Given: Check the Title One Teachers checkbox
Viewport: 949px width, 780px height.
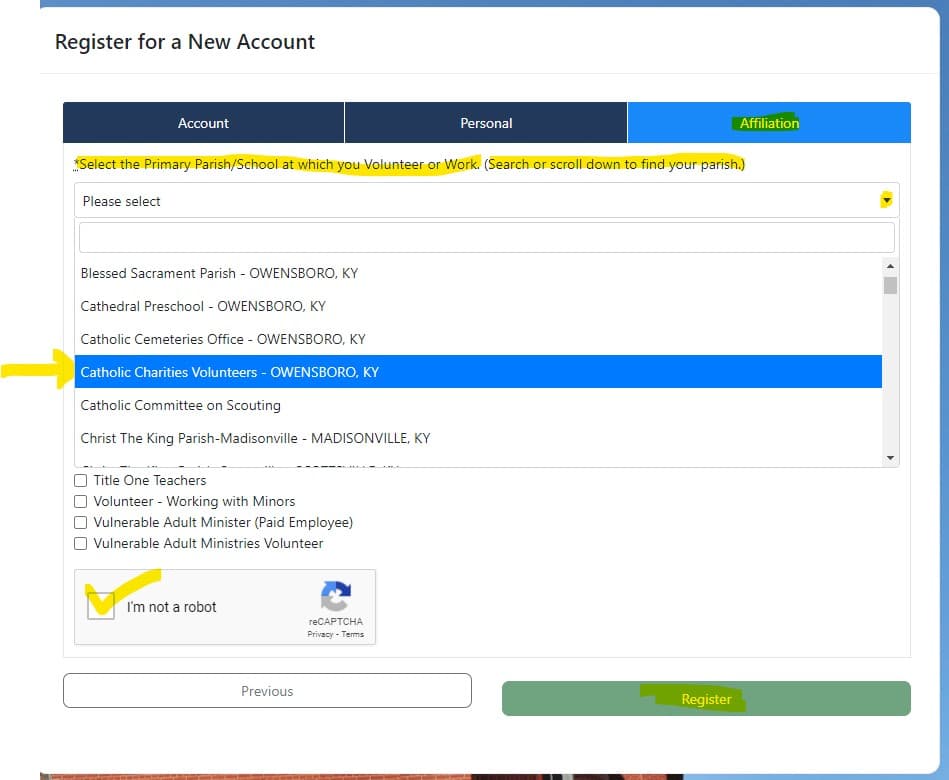Looking at the screenshot, I should (x=80, y=480).
